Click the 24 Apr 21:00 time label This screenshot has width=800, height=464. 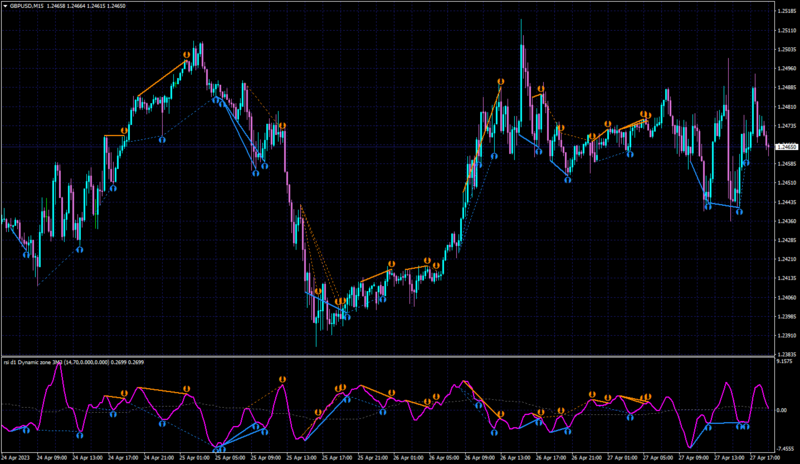[x=159, y=458]
